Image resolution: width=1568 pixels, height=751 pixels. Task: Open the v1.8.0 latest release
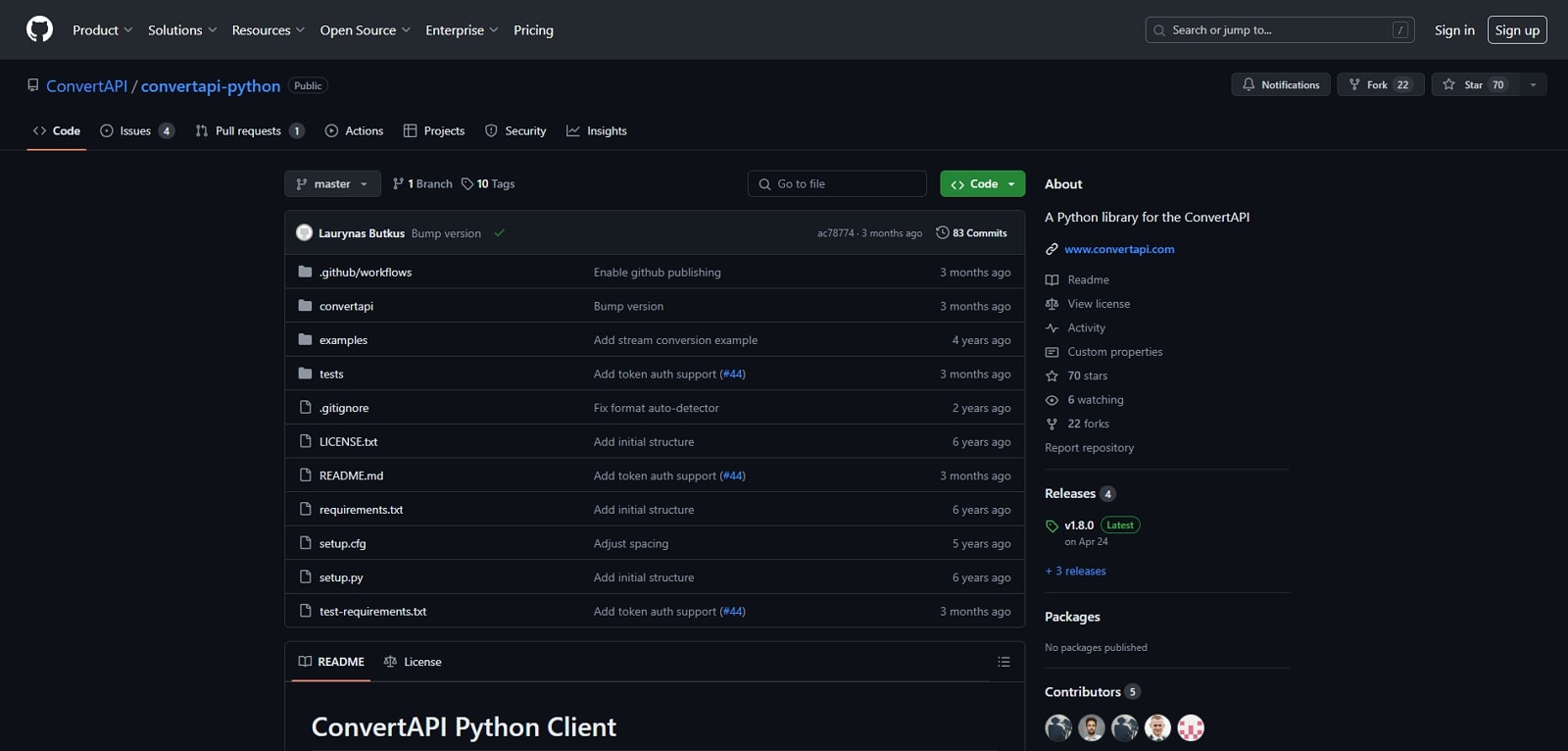click(x=1079, y=526)
